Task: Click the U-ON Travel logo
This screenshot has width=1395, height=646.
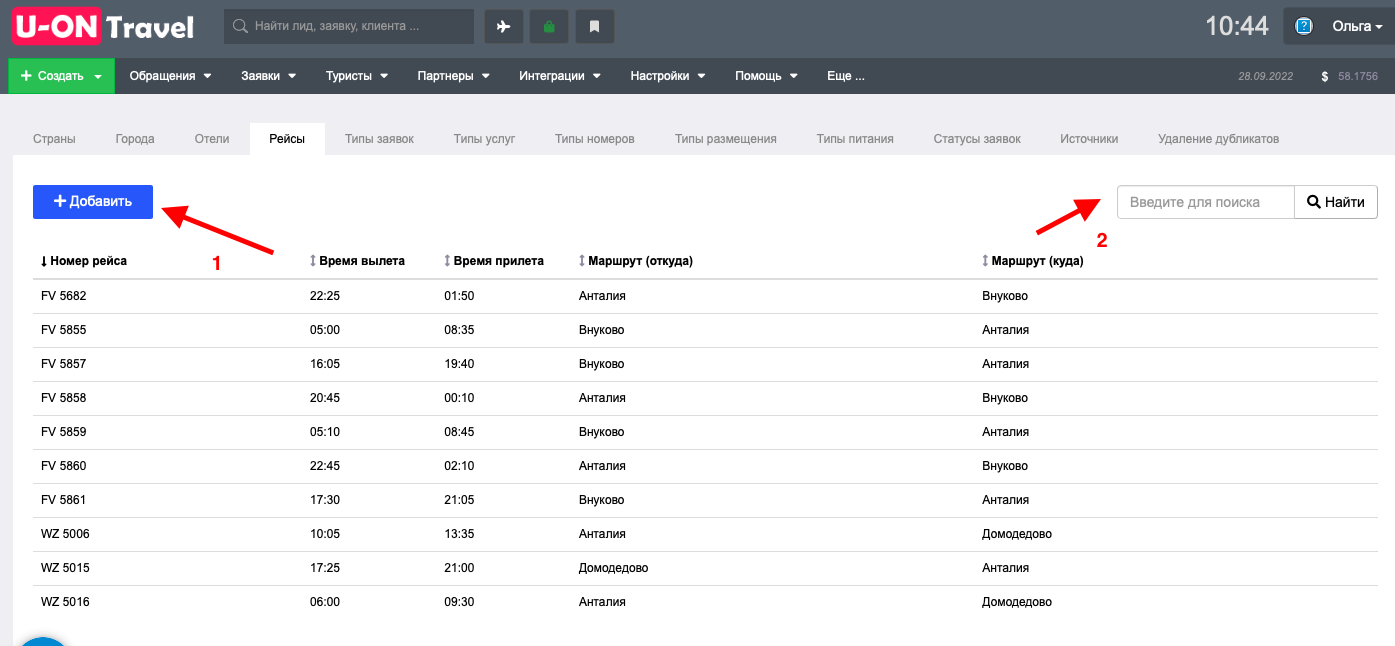Action: 104,26
